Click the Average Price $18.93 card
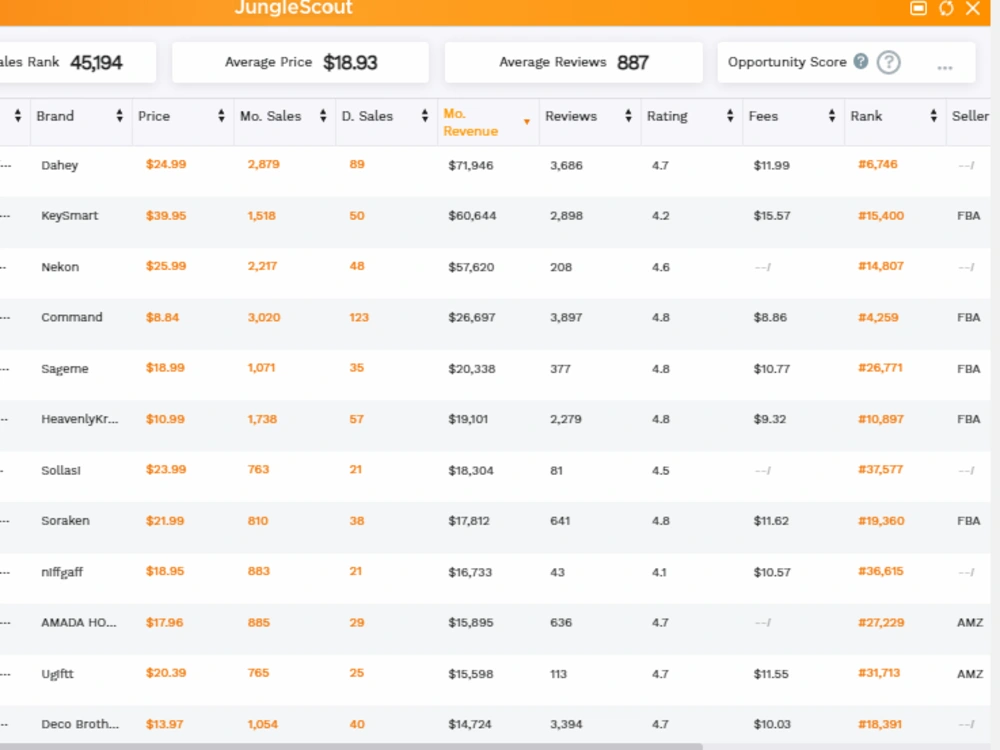1000x750 pixels. coord(300,62)
